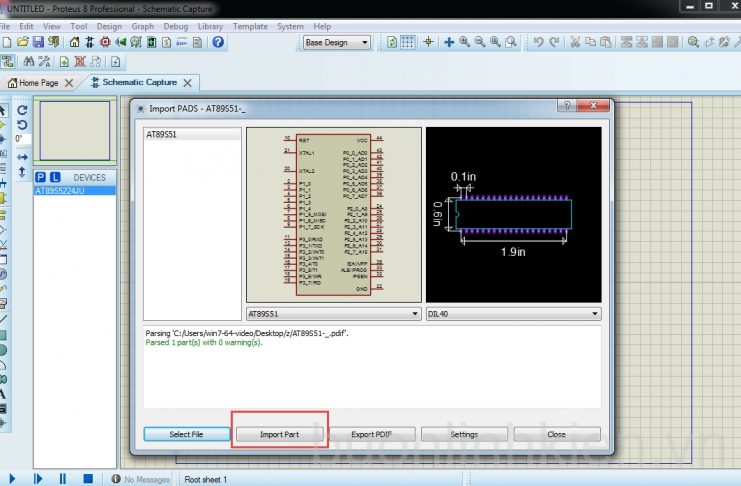
Task: Click the blue Center at Cursor icon
Action: pyautogui.click(x=449, y=42)
